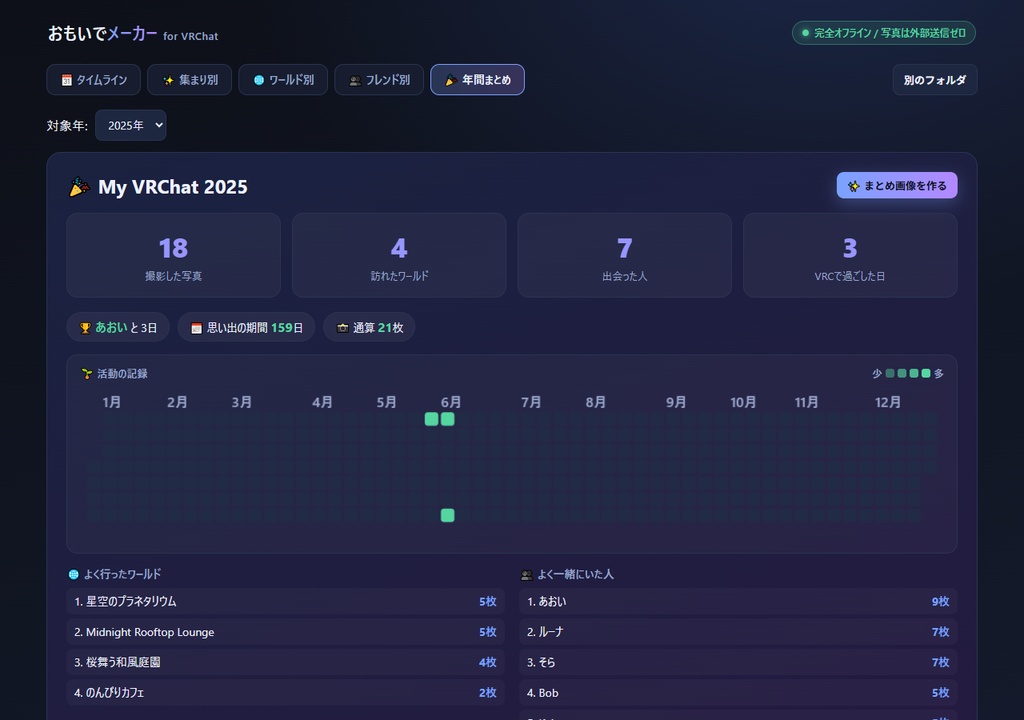Viewport: 1024px width, 720px height.
Task: Select the 星空のプラネタリウム world row
Action: 285,602
